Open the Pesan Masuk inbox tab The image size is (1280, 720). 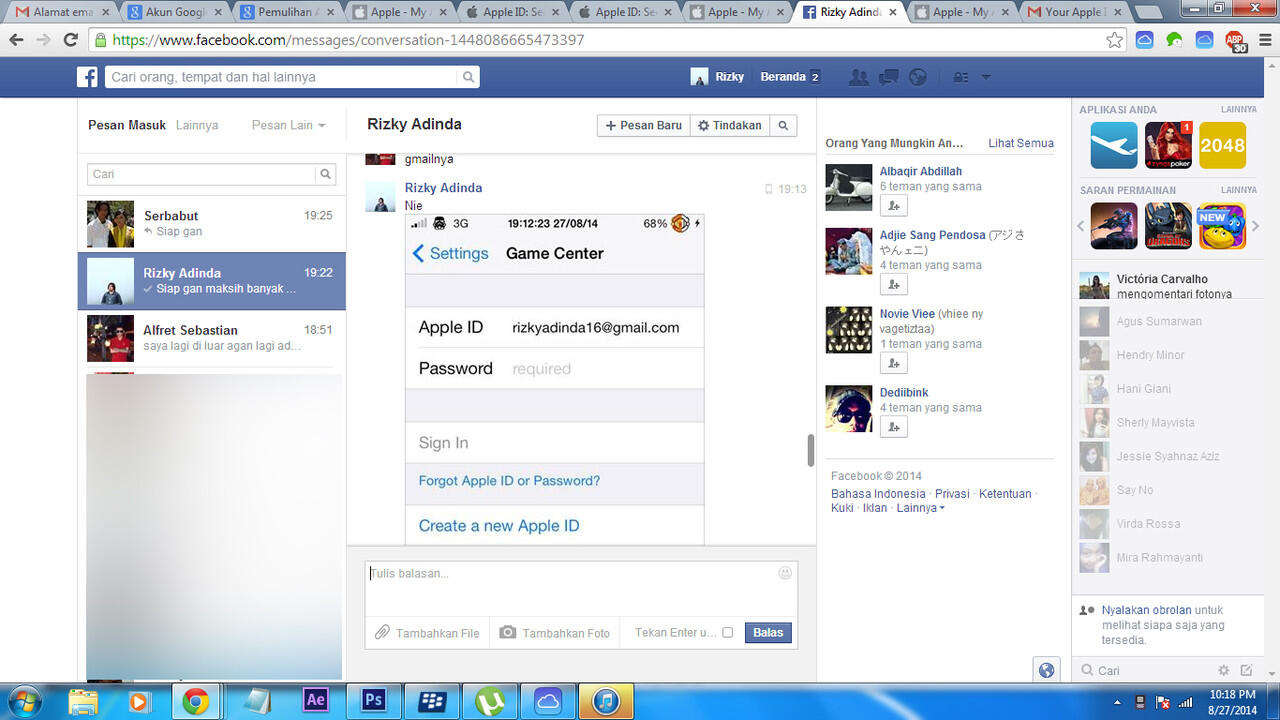coord(127,125)
